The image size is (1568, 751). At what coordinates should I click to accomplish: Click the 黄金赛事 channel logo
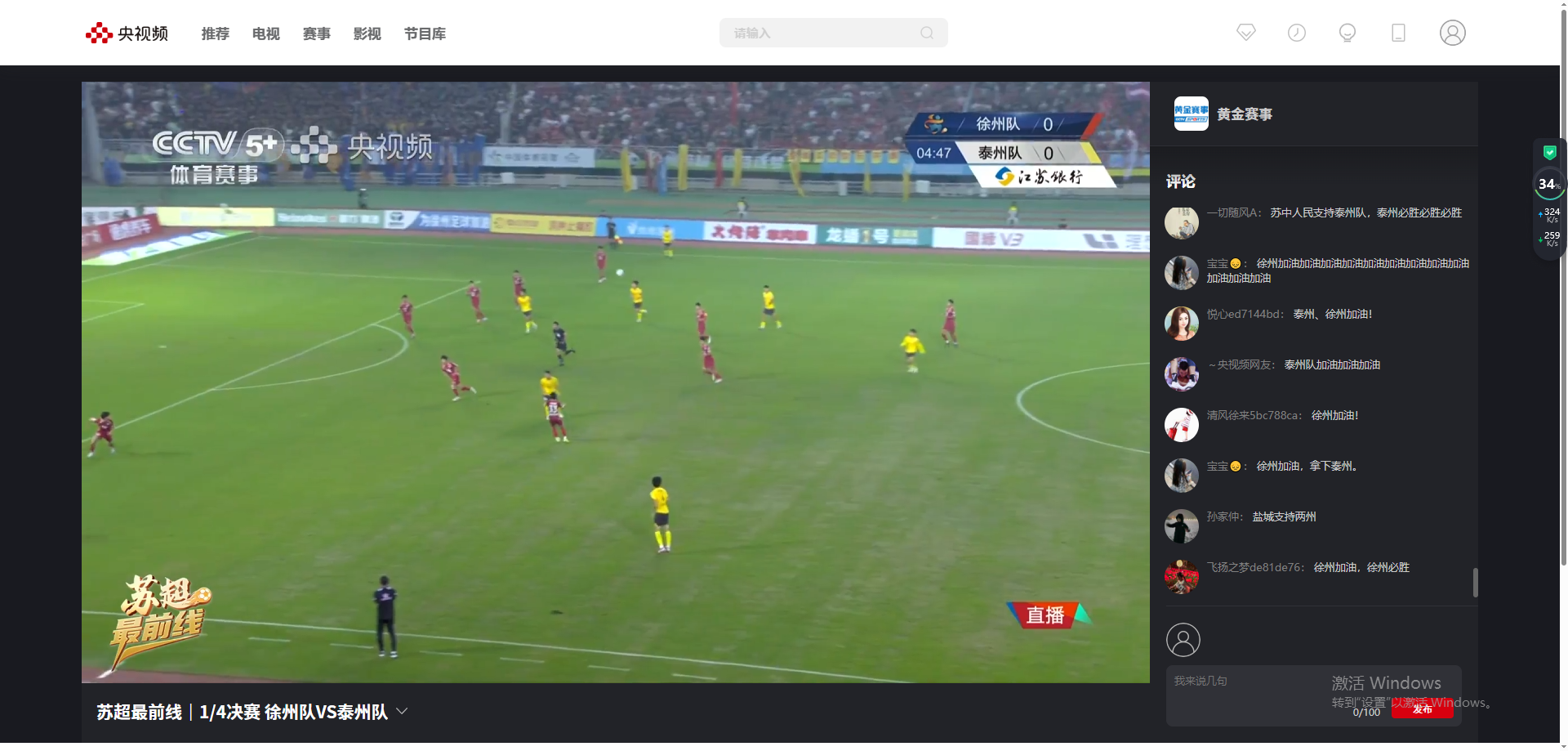click(1191, 114)
